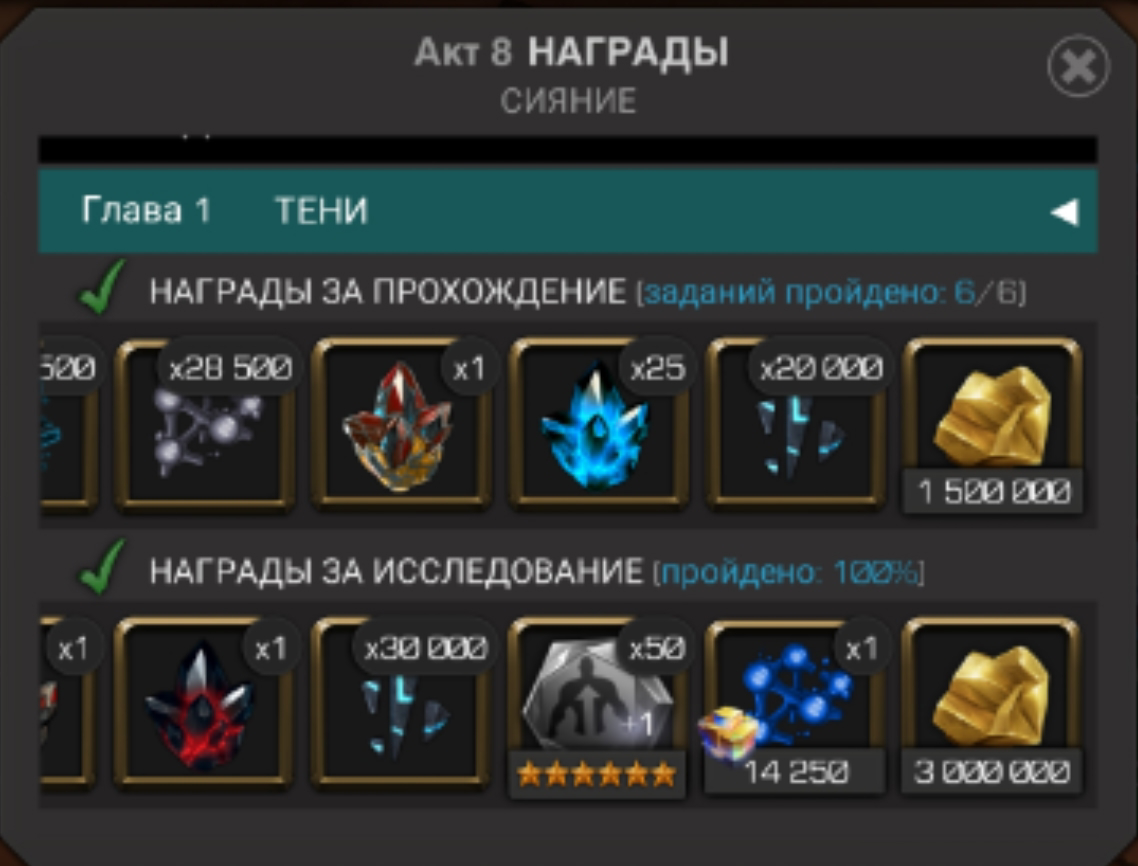Collapse the Глава 1 ТЕНИ section arrow
The height and width of the screenshot is (866, 1138).
[x=1065, y=212]
